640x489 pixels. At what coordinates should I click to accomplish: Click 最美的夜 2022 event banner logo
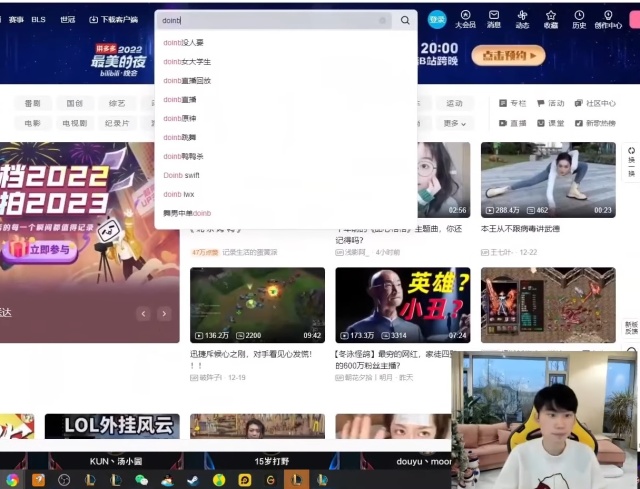pos(118,60)
